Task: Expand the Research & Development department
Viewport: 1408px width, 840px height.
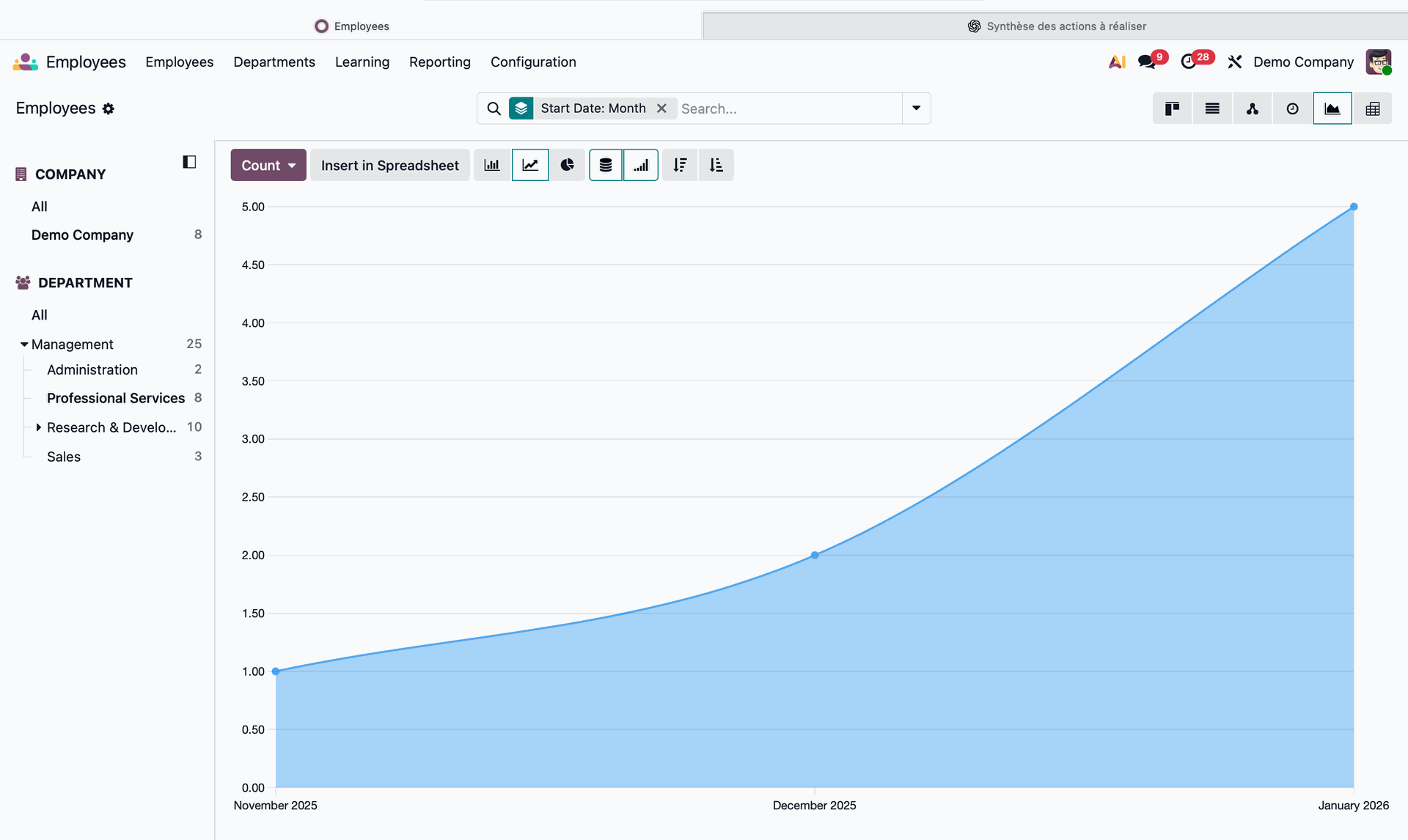Action: 38,427
